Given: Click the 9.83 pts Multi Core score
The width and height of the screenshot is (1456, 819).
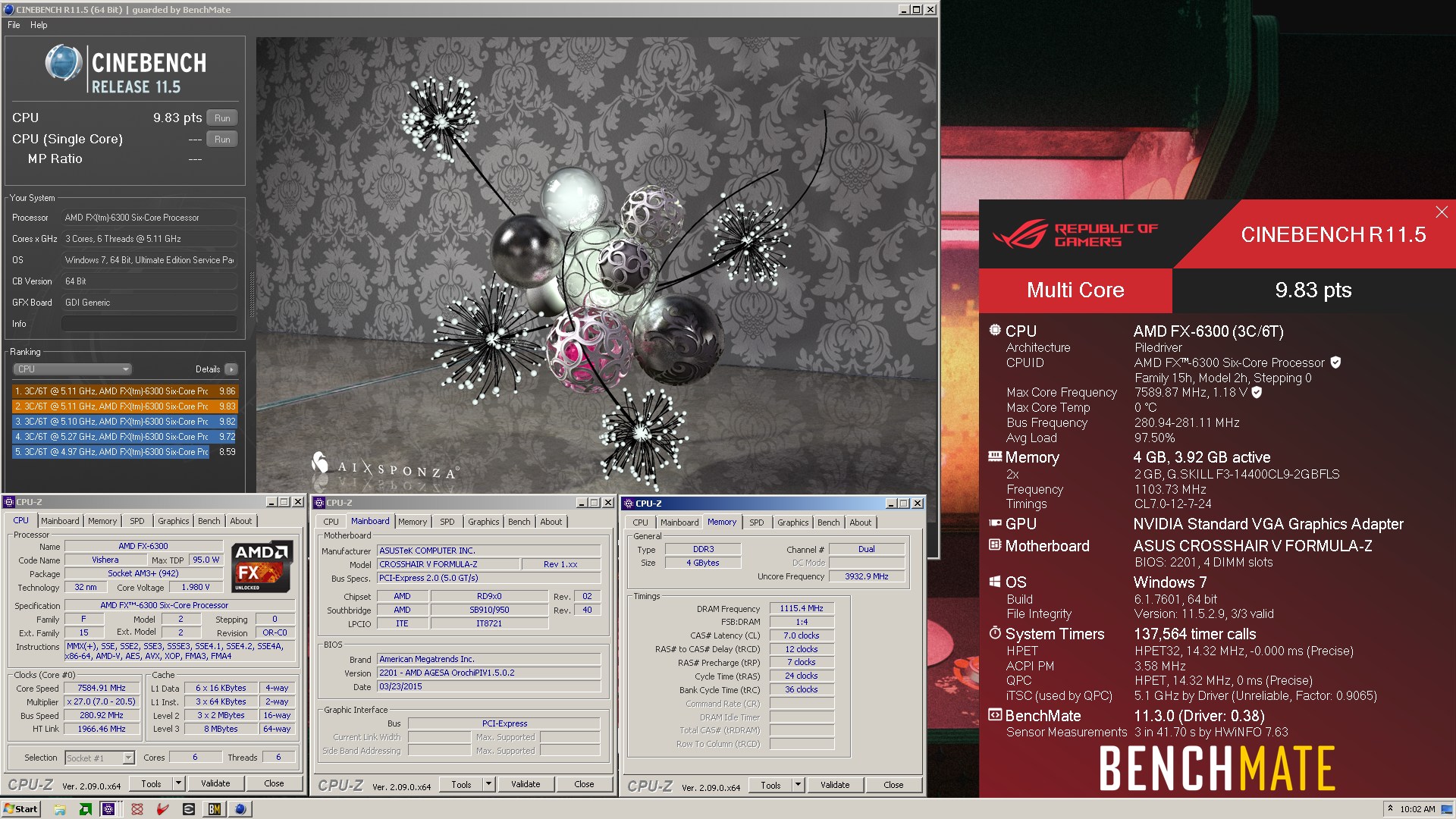Looking at the screenshot, I should (1313, 290).
